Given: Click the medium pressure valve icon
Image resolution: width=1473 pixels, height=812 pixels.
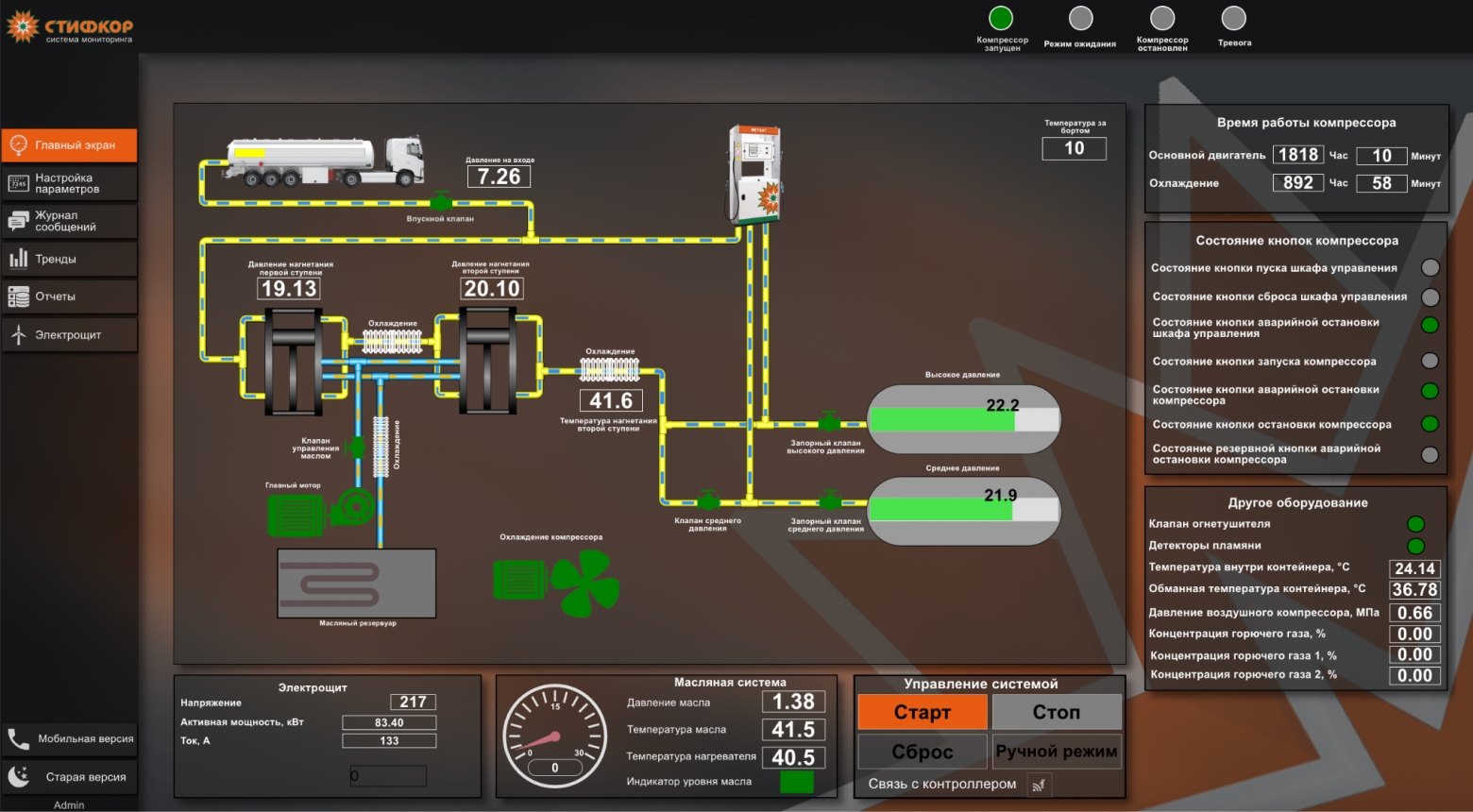Looking at the screenshot, I should point(707,501).
